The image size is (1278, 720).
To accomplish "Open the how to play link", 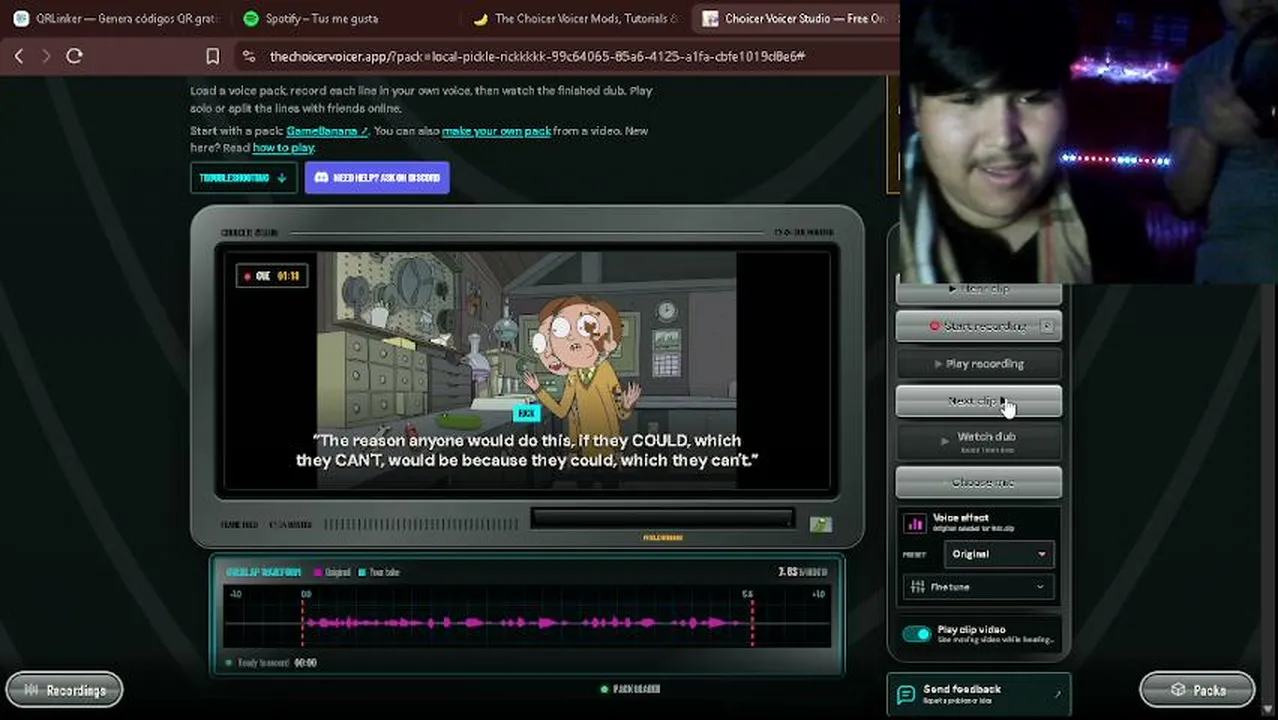I will pyautogui.click(x=283, y=148).
